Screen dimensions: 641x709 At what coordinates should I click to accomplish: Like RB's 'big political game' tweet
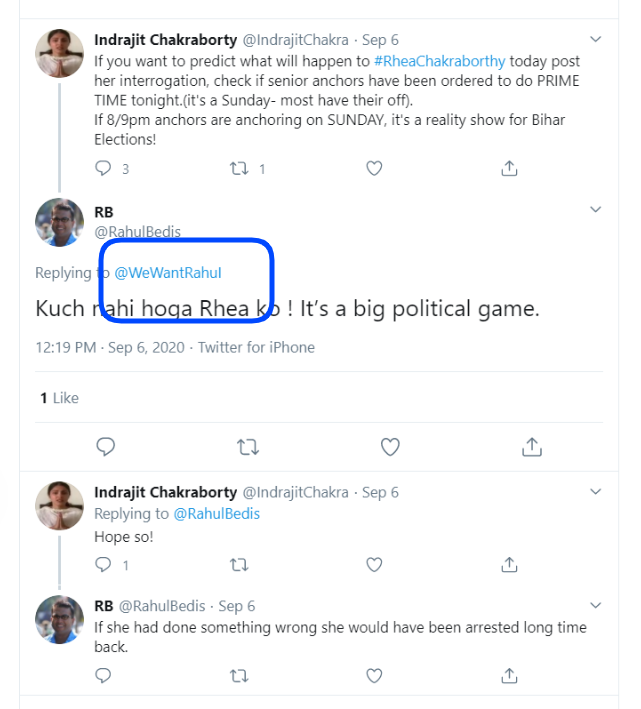click(x=390, y=446)
